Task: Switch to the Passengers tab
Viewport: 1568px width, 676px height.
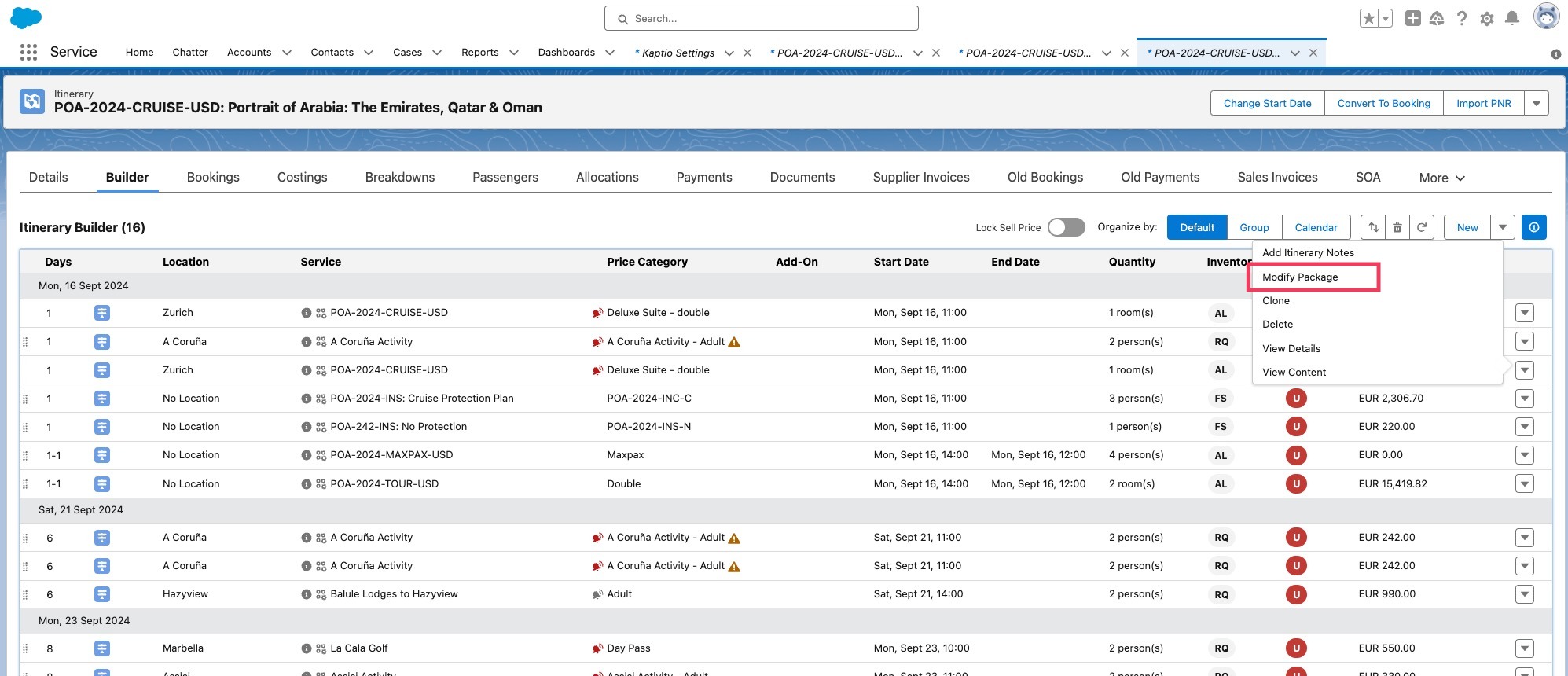Action: pyautogui.click(x=505, y=178)
